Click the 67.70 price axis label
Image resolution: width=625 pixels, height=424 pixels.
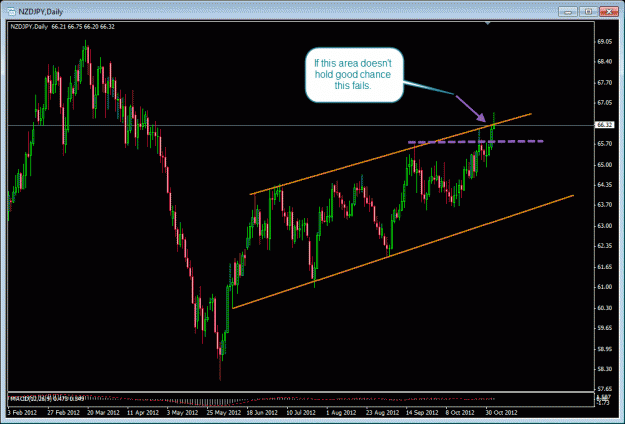605,83
